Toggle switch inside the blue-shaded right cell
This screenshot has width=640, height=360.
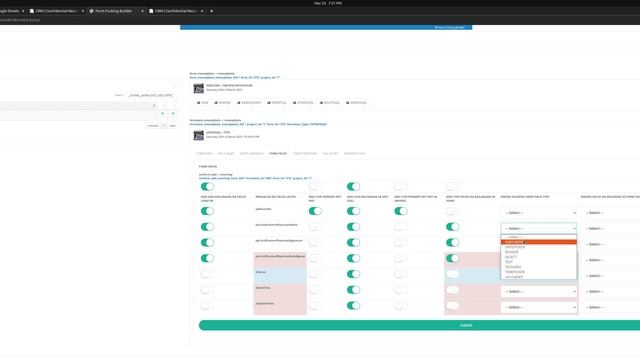[452, 274]
